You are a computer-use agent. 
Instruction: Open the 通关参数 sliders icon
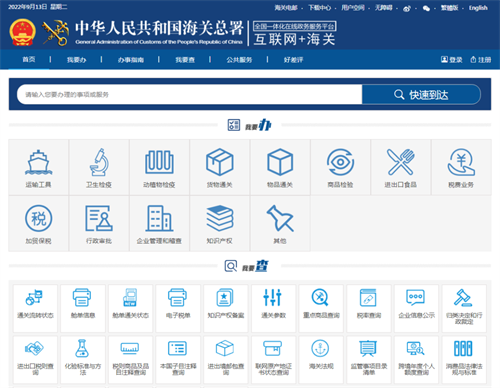pyautogui.click(x=273, y=297)
